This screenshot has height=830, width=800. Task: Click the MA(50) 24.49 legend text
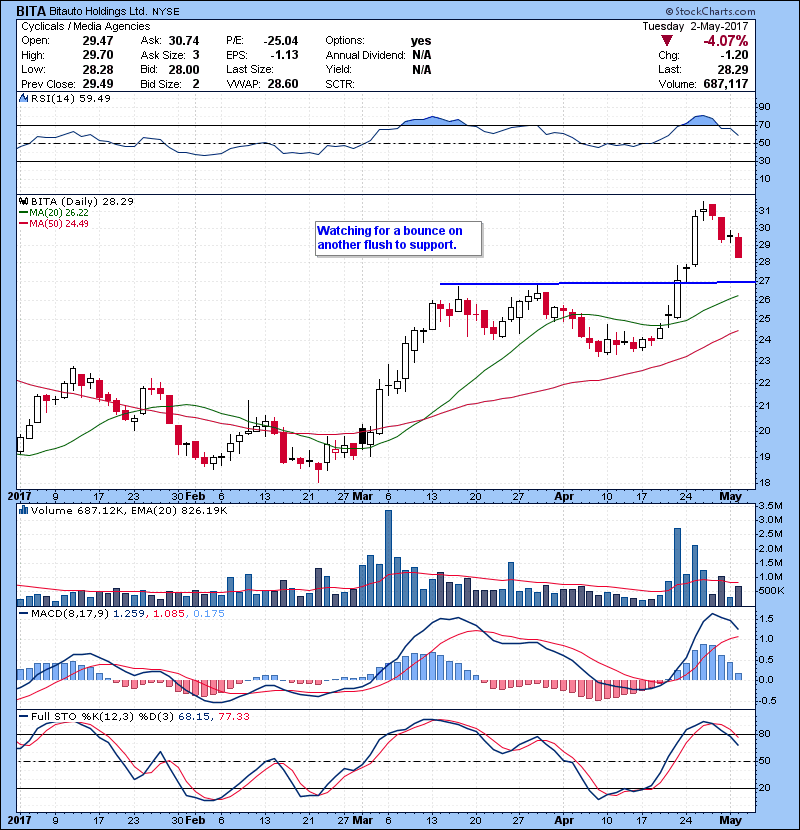click(x=59, y=223)
